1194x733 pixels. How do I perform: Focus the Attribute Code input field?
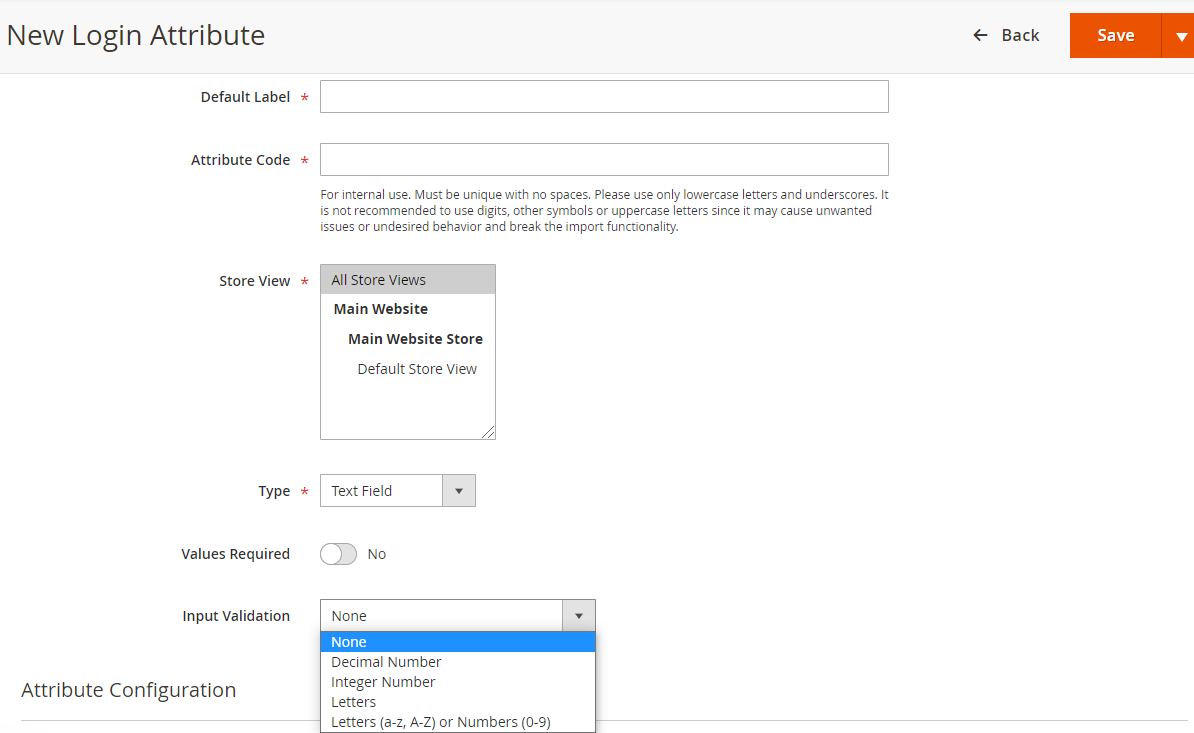604,160
